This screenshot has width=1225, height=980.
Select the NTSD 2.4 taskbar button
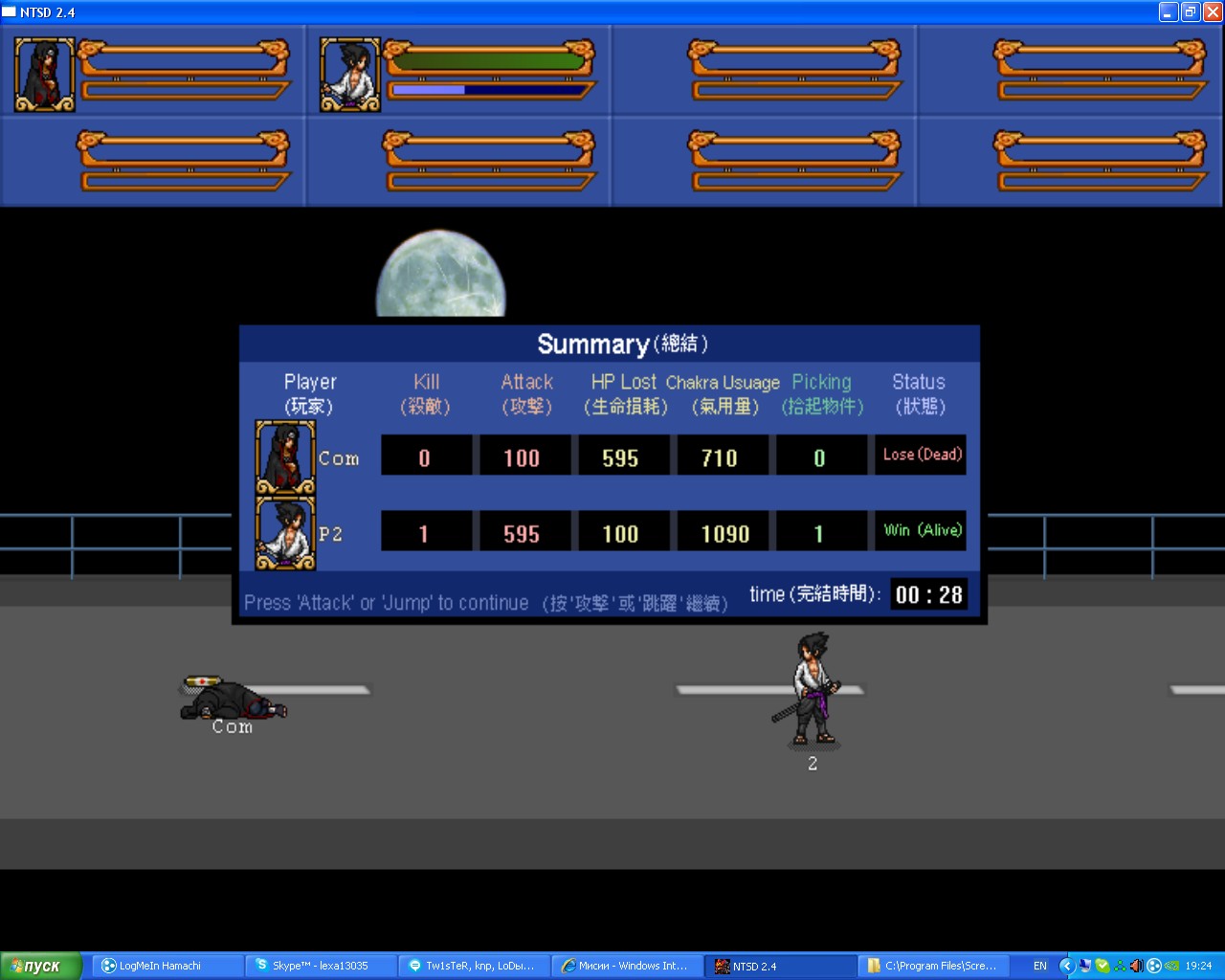(x=781, y=966)
